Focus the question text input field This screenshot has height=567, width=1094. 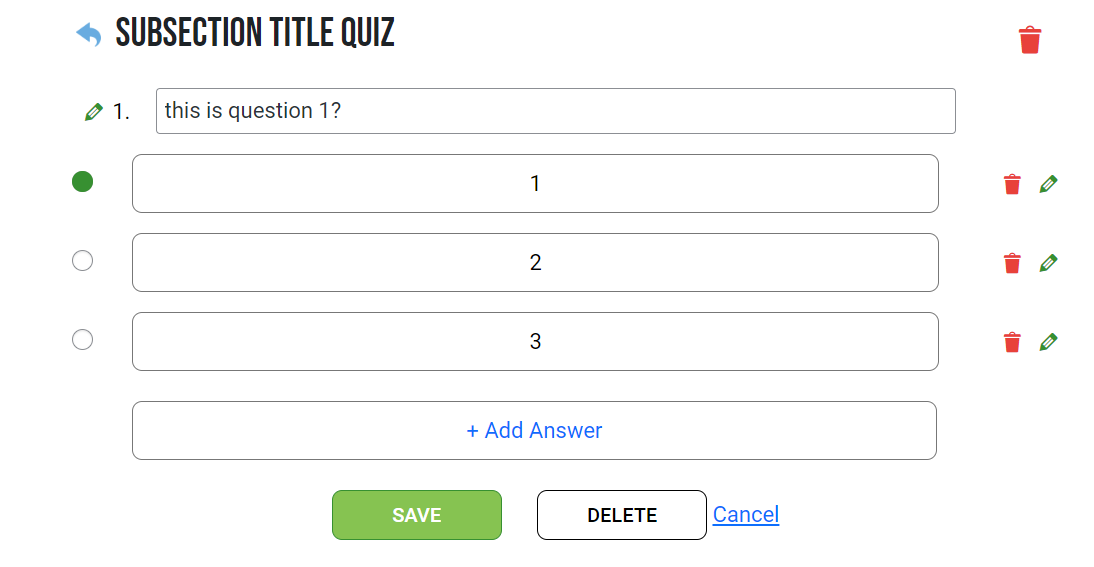click(x=555, y=111)
